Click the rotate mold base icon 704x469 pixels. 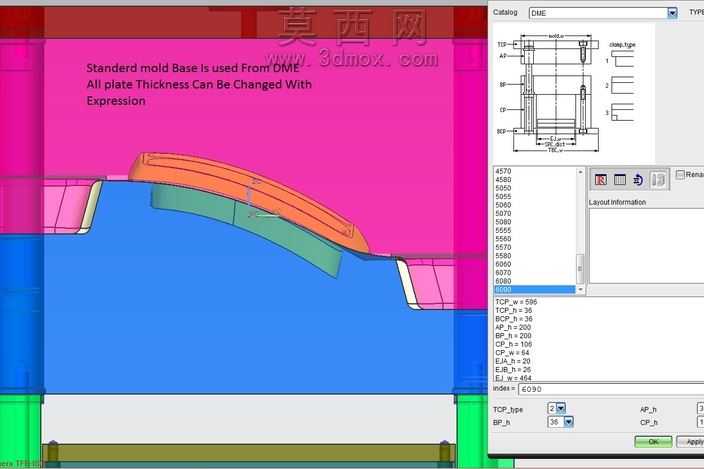pos(638,180)
